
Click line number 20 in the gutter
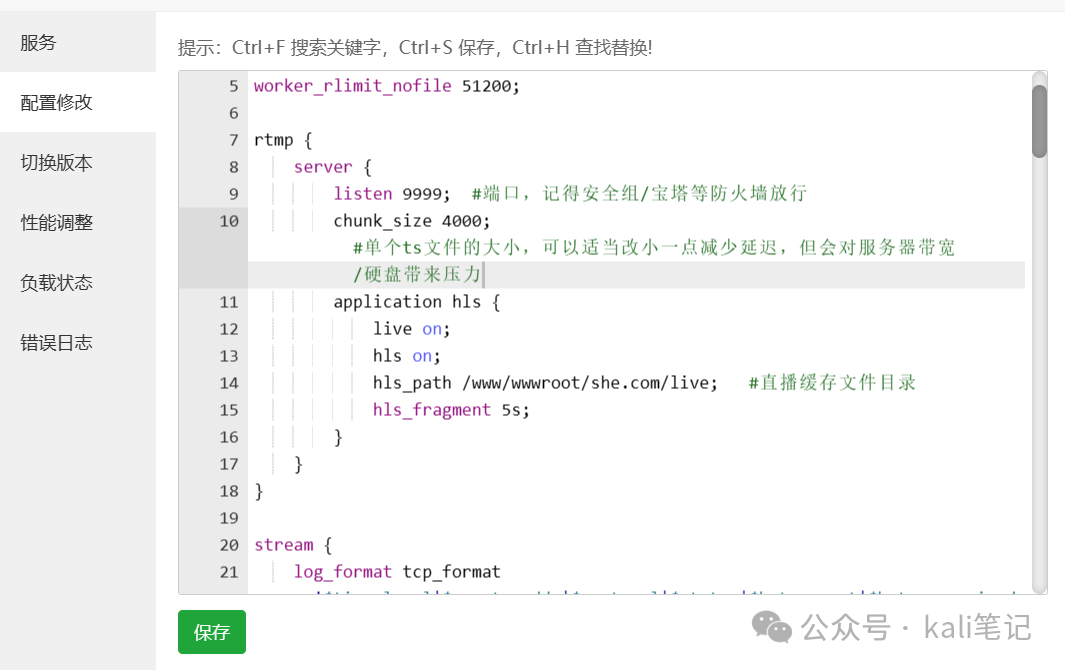click(229, 545)
